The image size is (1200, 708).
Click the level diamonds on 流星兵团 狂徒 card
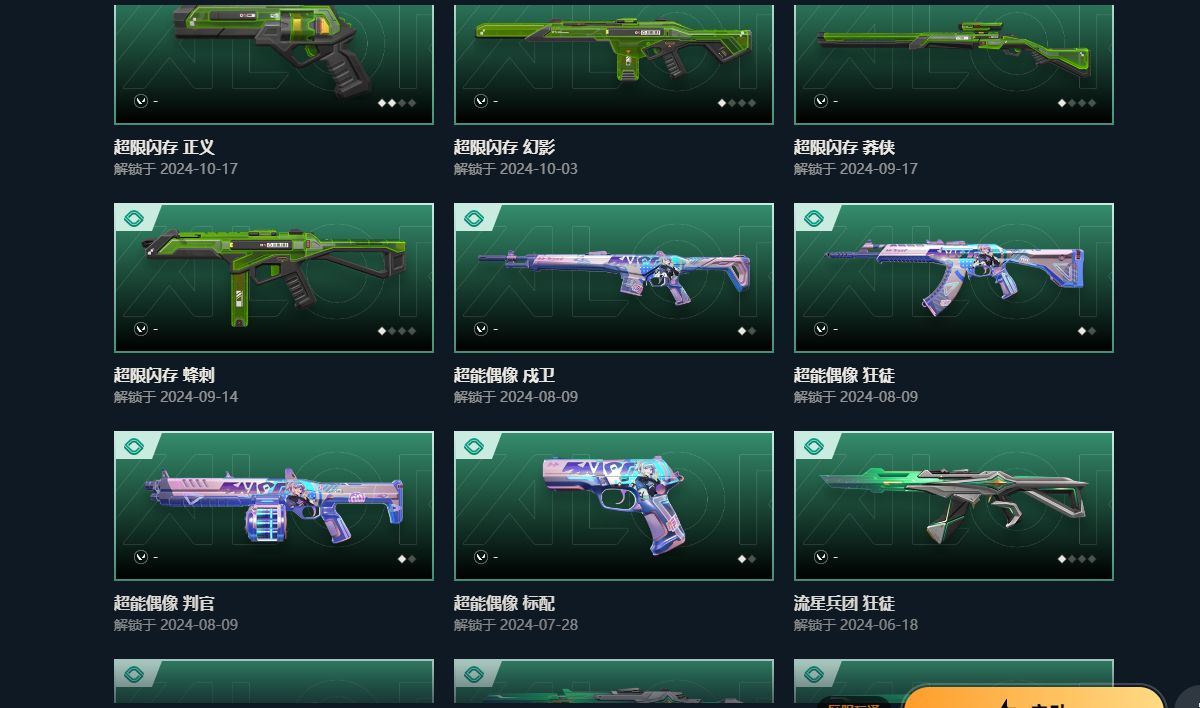pyautogui.click(x=1077, y=559)
